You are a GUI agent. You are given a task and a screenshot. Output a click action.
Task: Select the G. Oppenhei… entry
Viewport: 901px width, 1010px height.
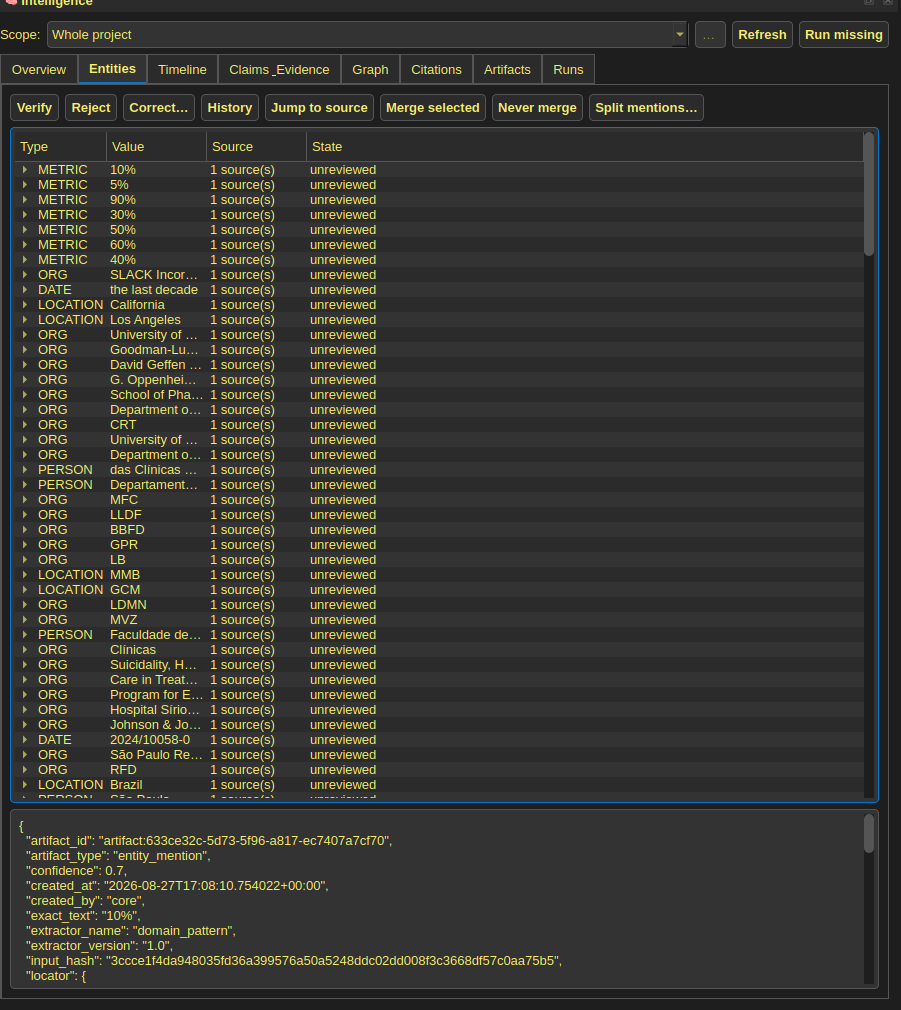(x=153, y=380)
